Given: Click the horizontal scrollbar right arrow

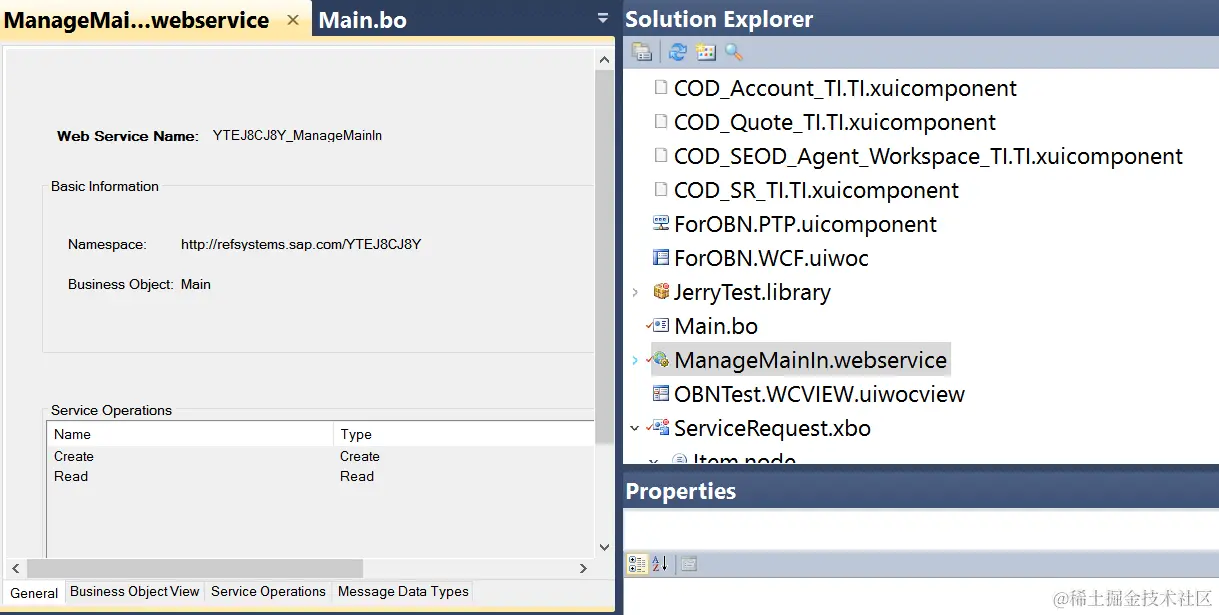Looking at the screenshot, I should 584,568.
